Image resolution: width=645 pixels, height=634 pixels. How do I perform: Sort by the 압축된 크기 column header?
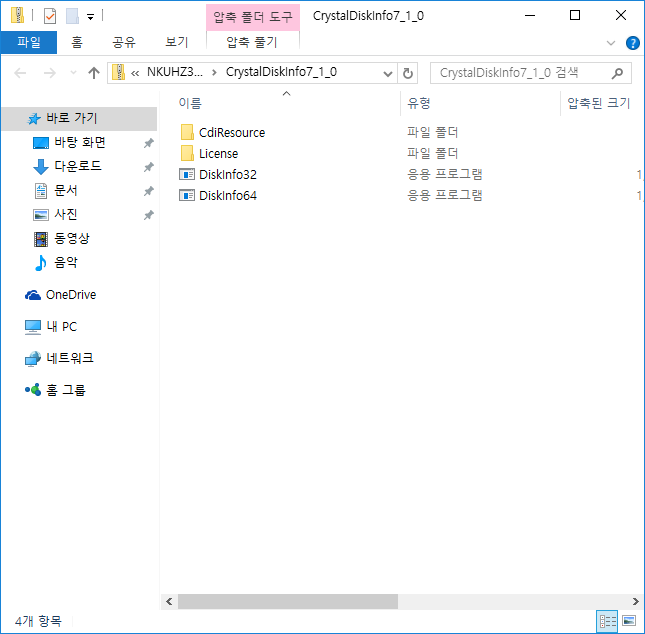tap(599, 103)
